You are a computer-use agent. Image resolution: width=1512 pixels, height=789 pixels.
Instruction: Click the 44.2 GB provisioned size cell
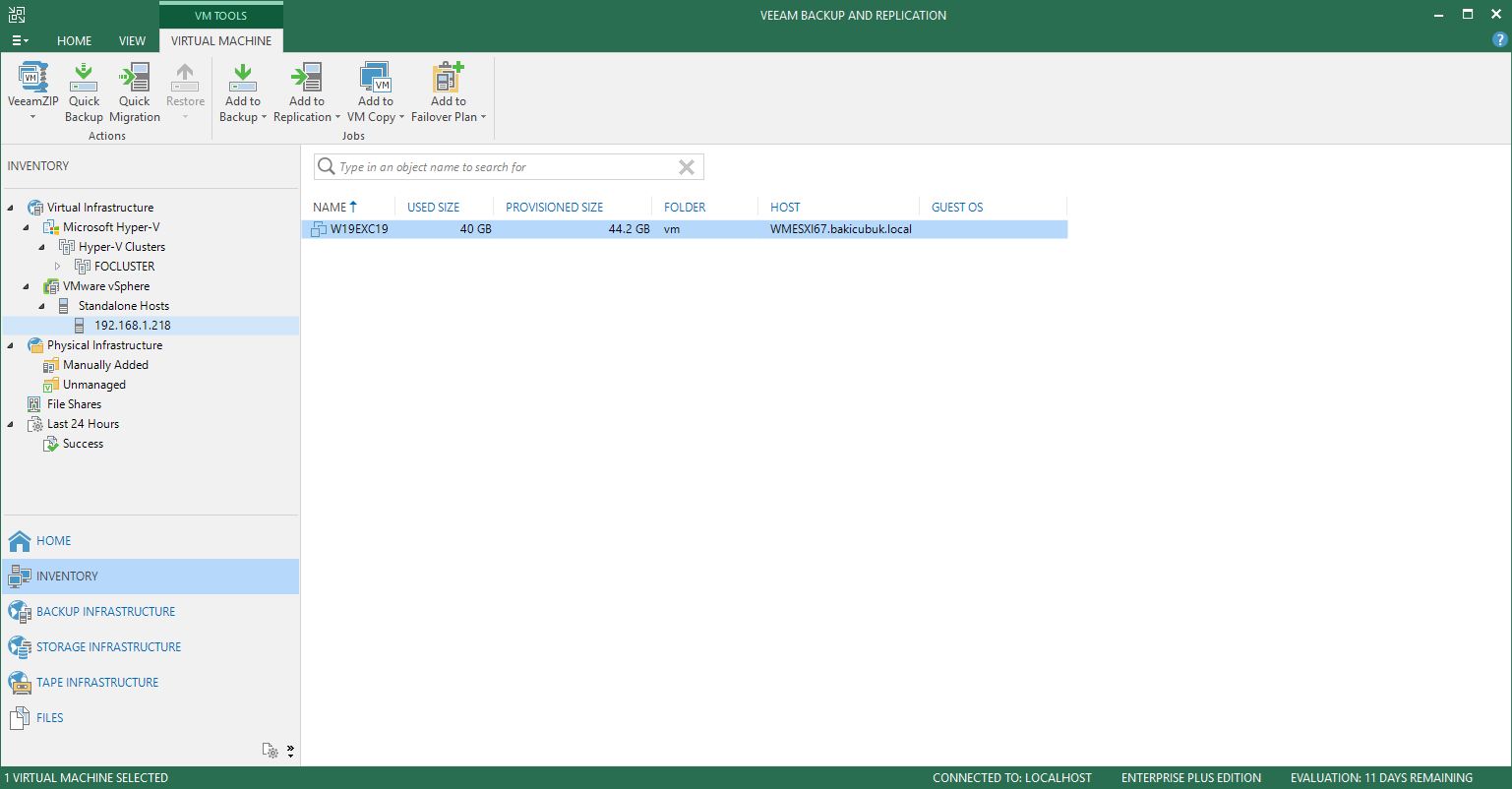tap(630, 229)
